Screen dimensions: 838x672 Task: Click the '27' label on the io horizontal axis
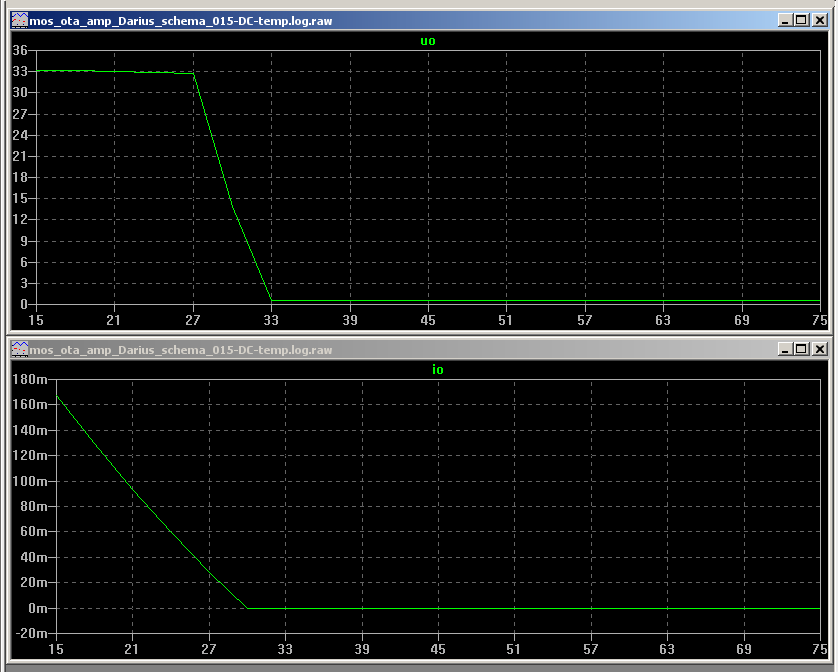[208, 649]
